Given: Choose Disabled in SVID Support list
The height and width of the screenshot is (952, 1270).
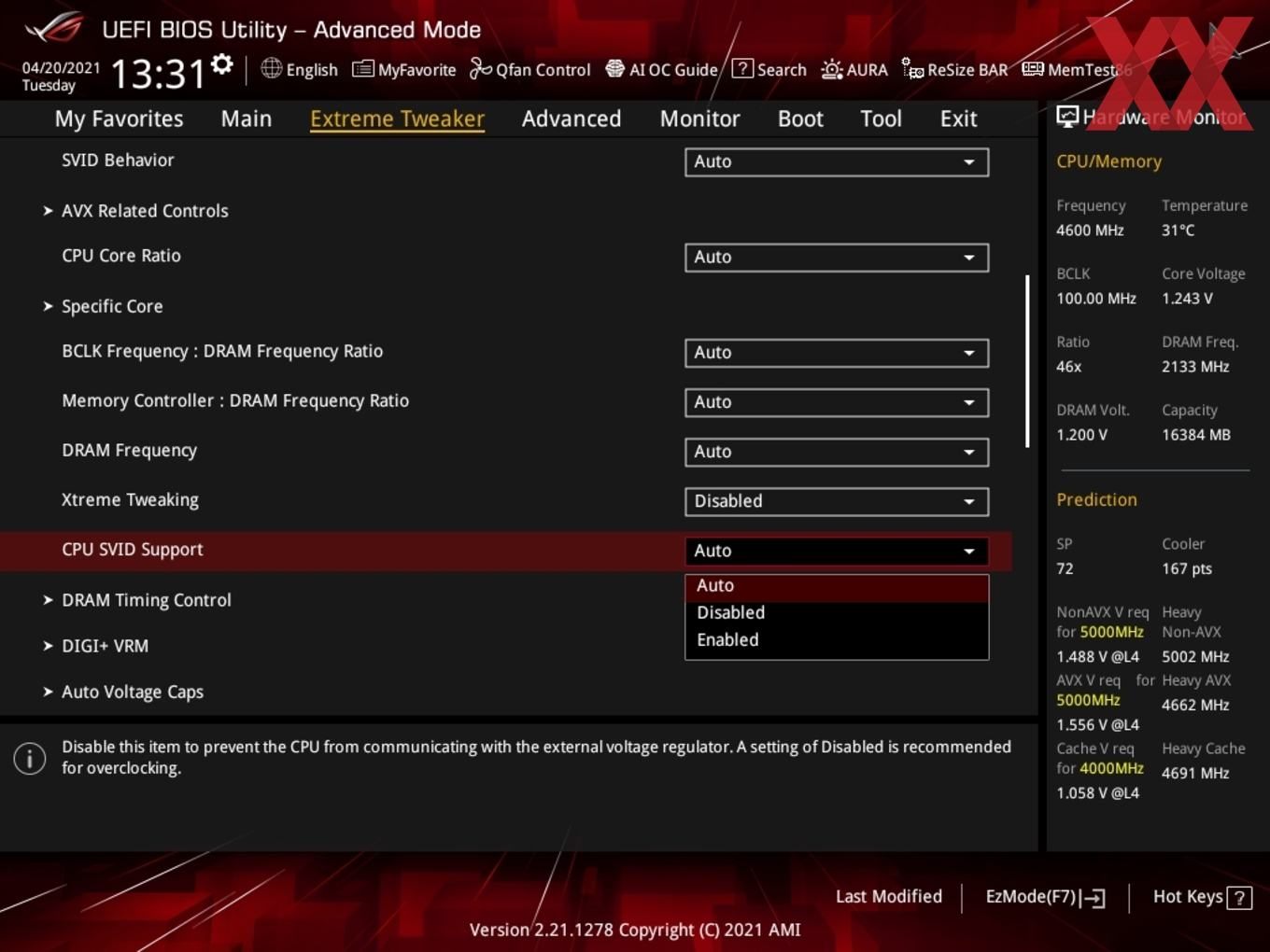Looking at the screenshot, I should (x=837, y=613).
